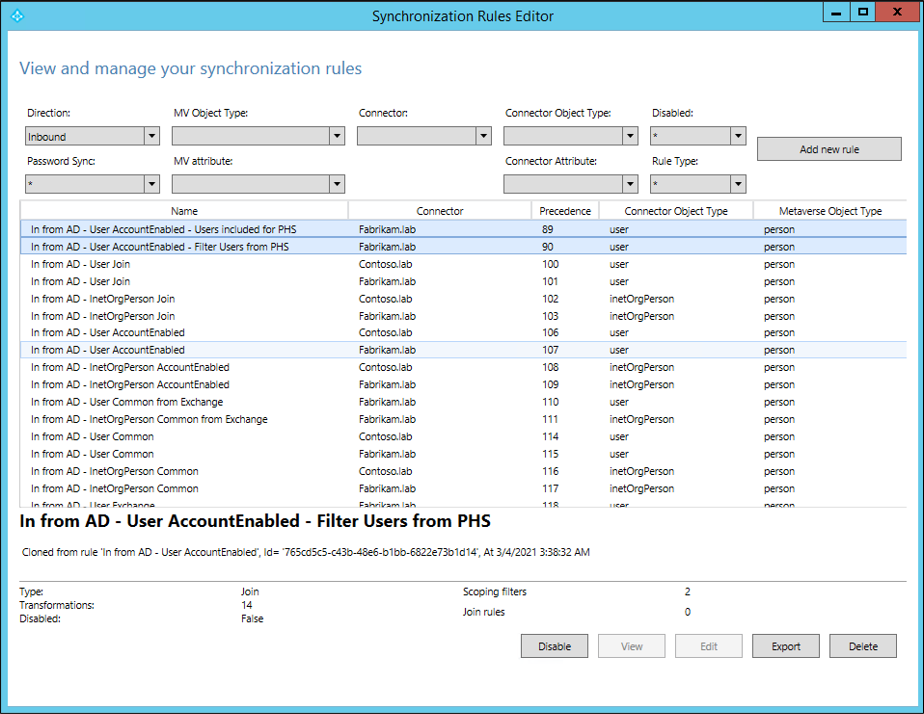Open the Connector filter dropdown

[425, 136]
